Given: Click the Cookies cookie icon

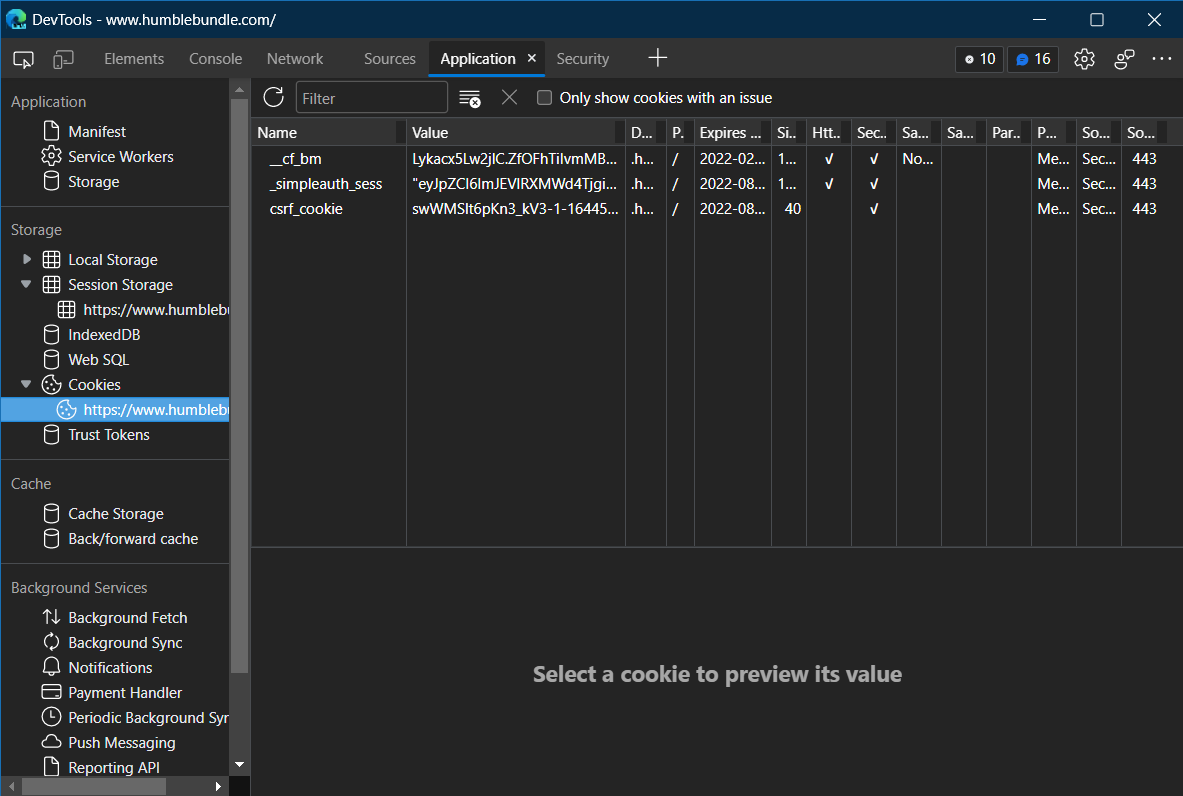Looking at the screenshot, I should pos(51,384).
